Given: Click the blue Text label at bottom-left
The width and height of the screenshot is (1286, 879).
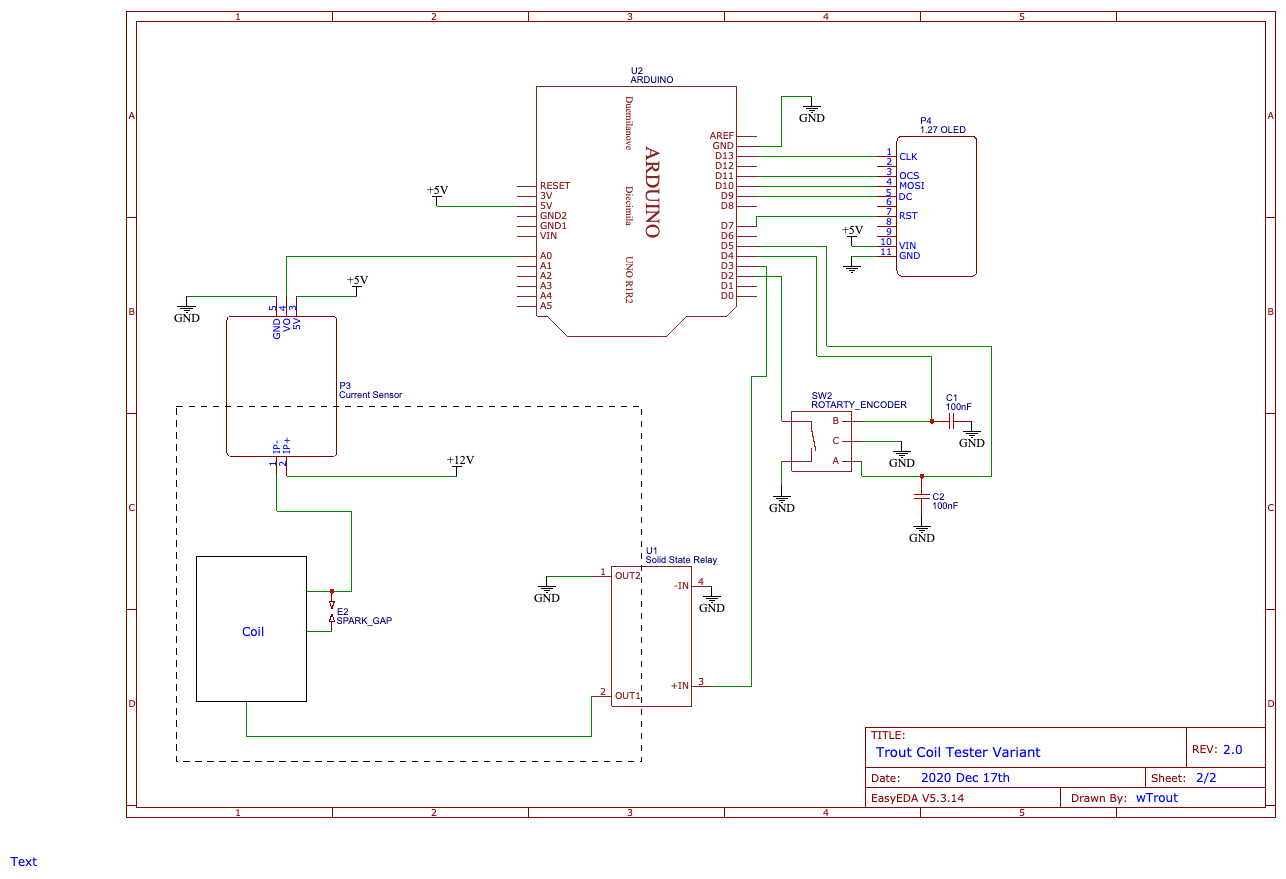Looking at the screenshot, I should (23, 861).
